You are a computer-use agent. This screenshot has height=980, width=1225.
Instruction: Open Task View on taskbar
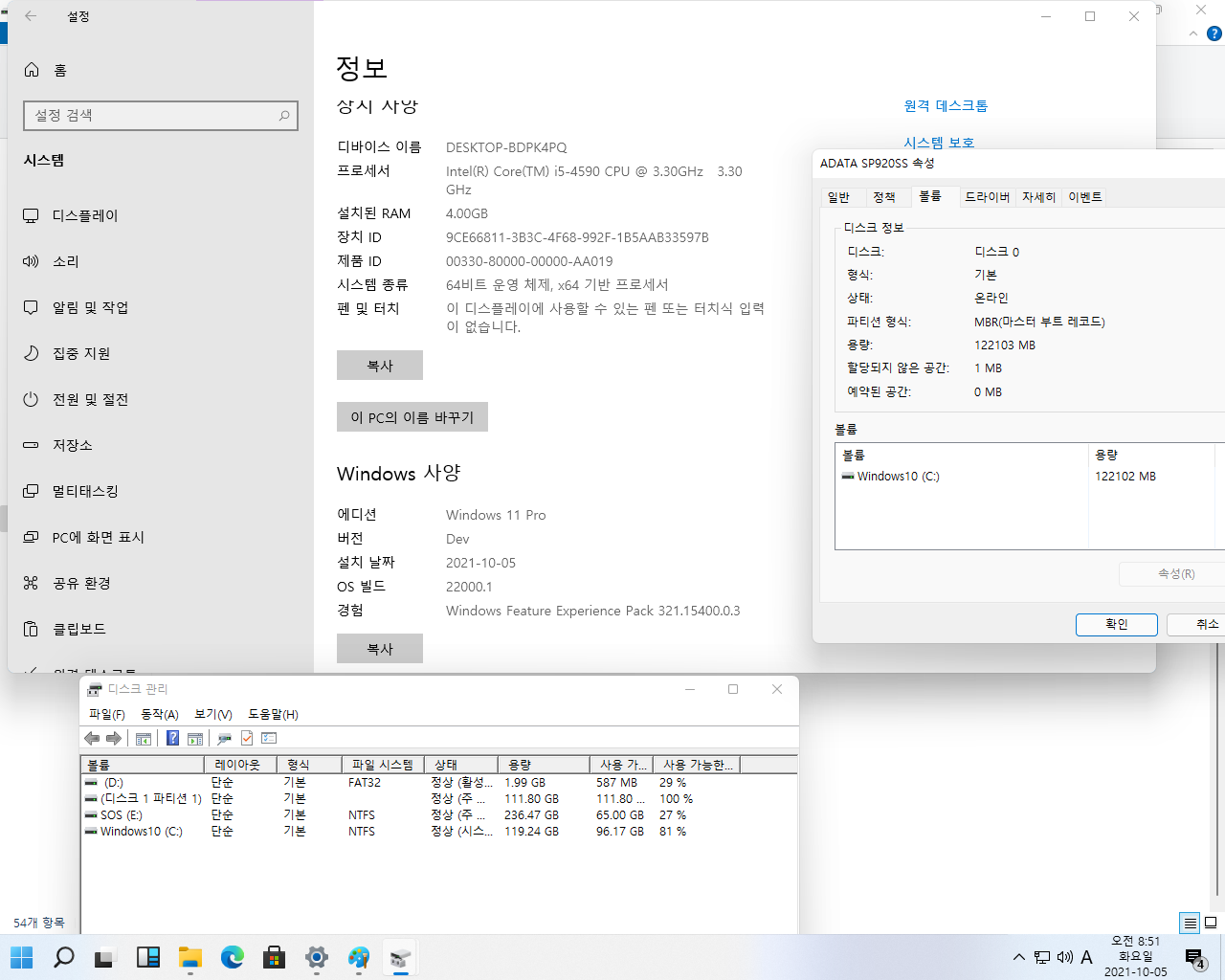coord(104,957)
